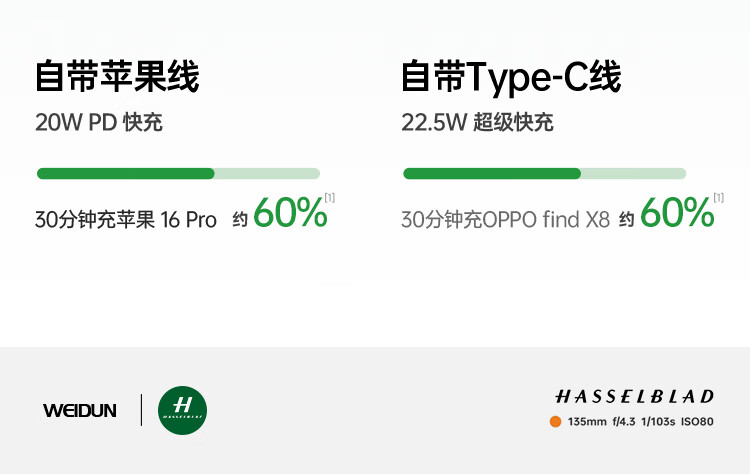This screenshot has height=474, width=750.
Task: Click the green 60% under Type-C线
Action: [677, 213]
